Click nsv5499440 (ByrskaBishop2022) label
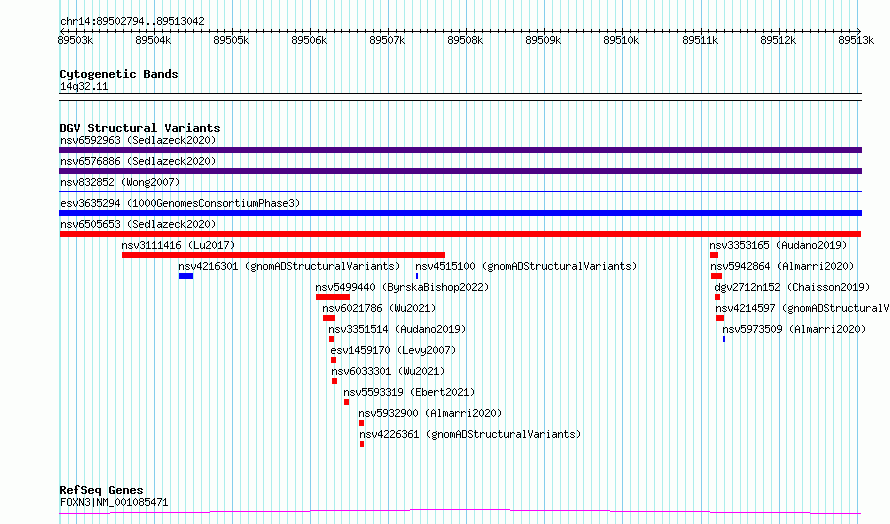This screenshot has height=524, width=890. pos(402,287)
